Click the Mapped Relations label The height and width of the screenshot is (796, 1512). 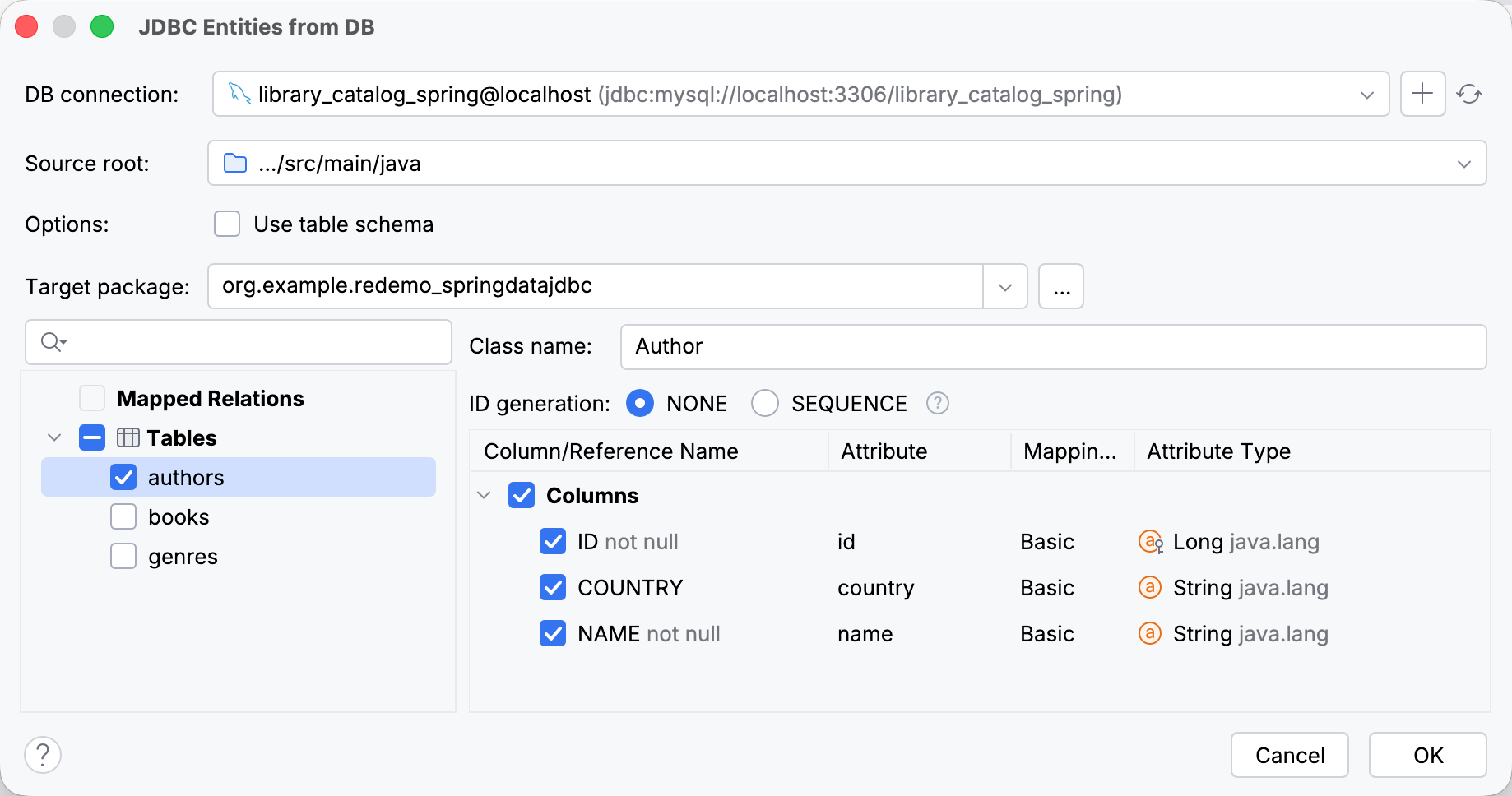[x=211, y=398]
